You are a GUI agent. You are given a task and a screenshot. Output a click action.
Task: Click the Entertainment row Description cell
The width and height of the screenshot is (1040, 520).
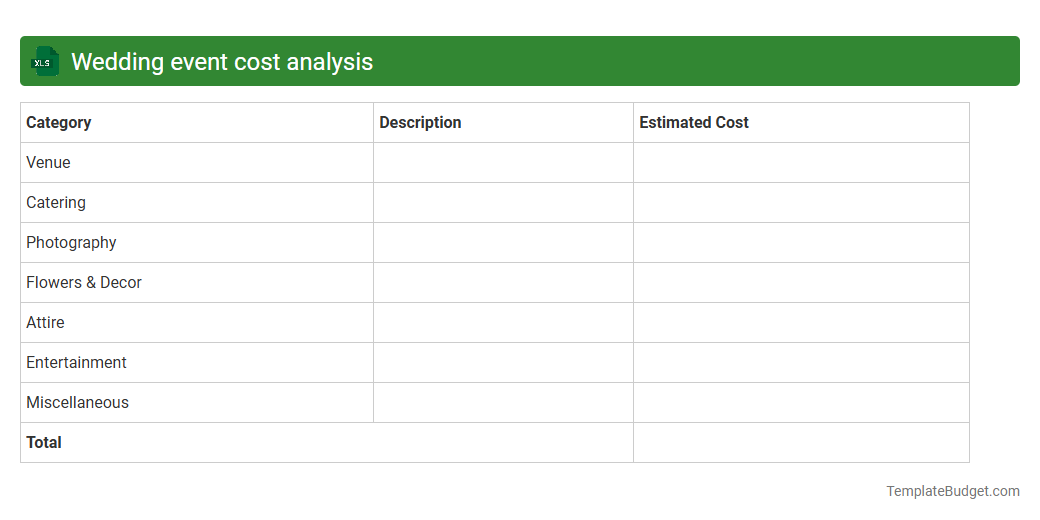coord(503,363)
